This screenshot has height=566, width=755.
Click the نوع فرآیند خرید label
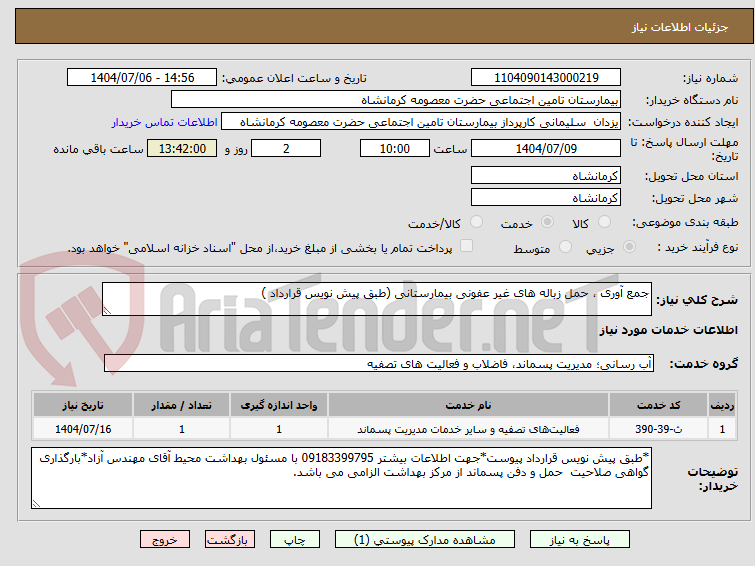point(698,248)
